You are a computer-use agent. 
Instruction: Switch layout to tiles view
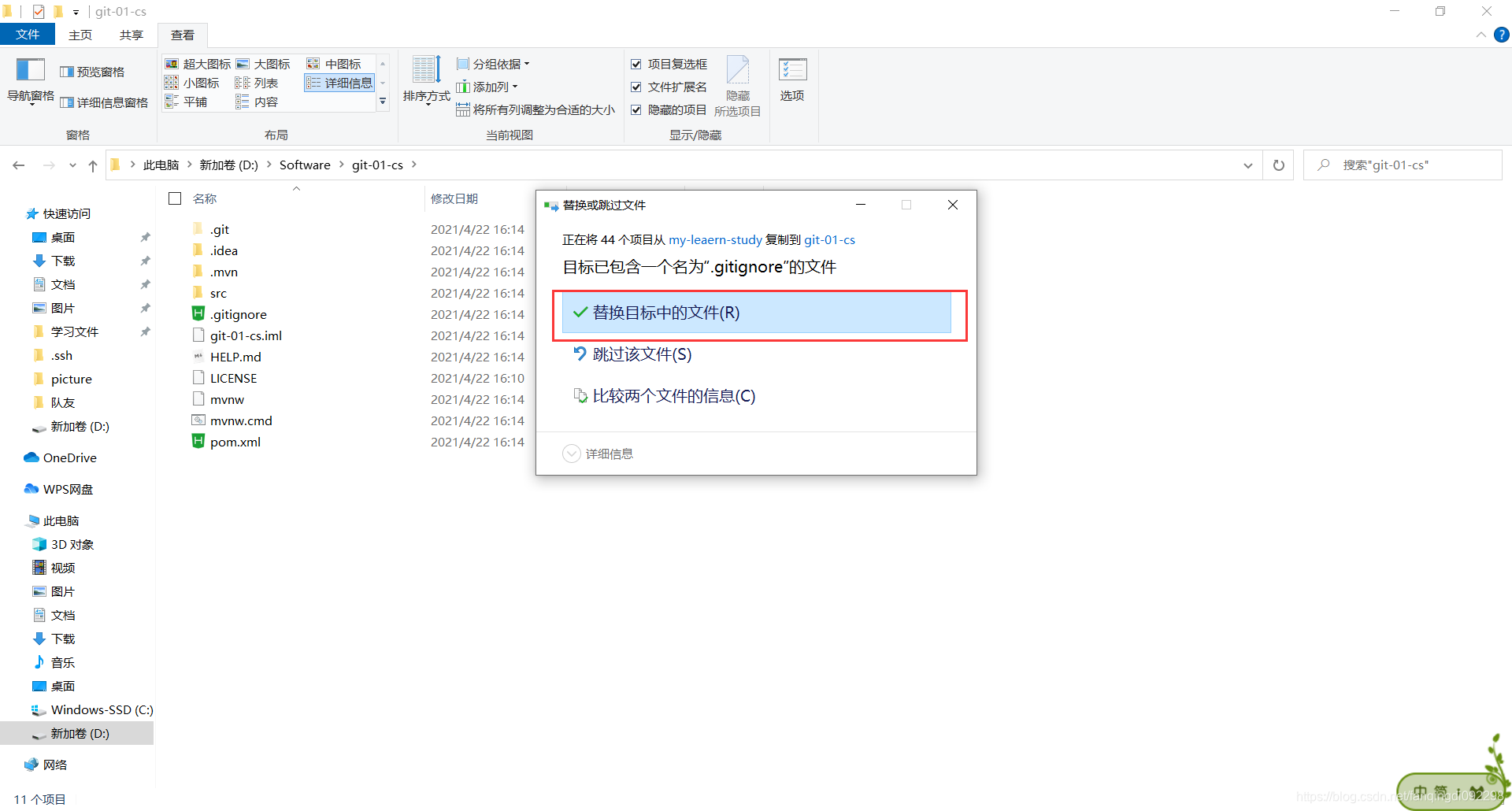pos(186,102)
